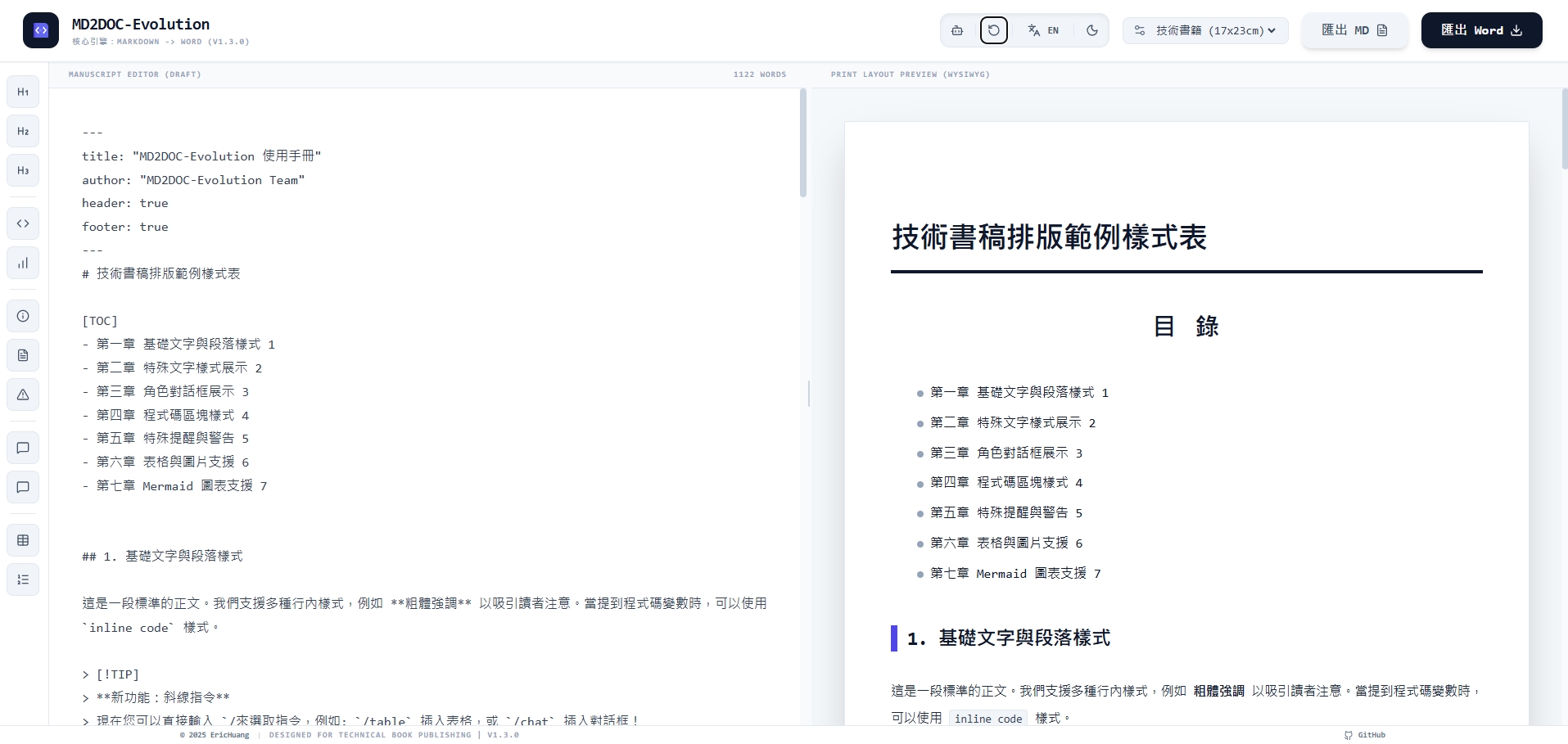Click the robot assistant icon

click(x=957, y=30)
